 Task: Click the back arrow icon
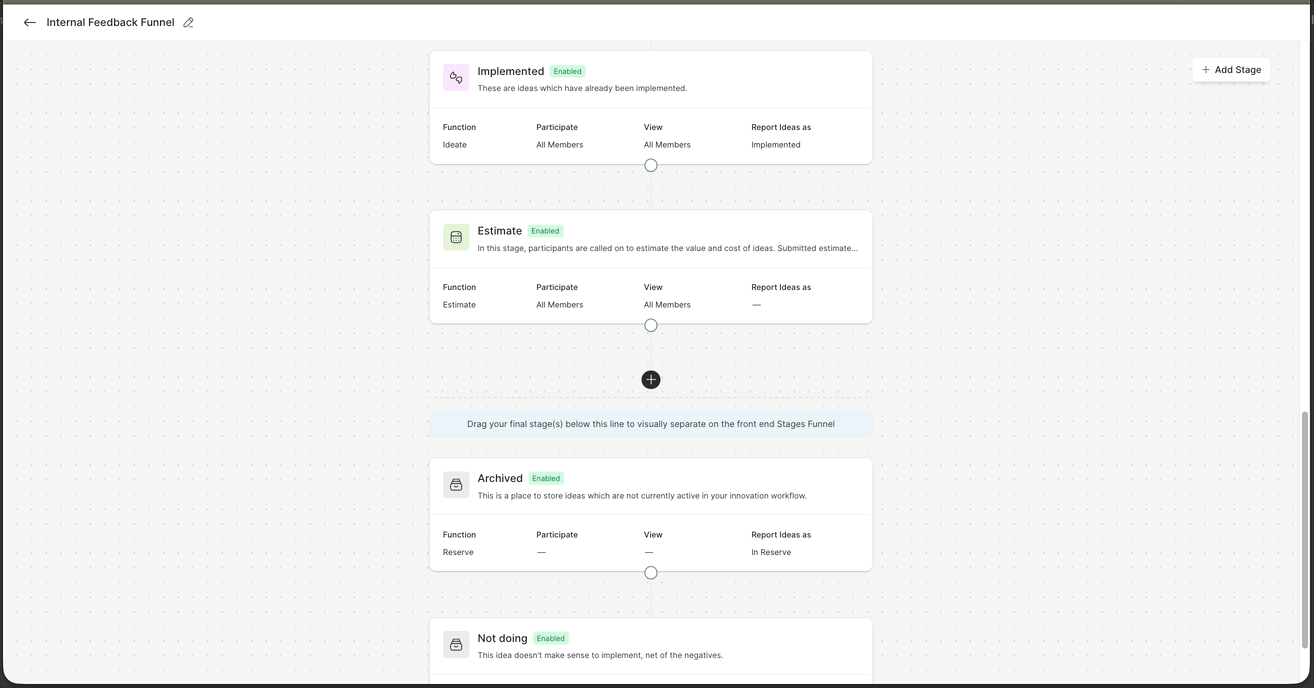(x=30, y=22)
